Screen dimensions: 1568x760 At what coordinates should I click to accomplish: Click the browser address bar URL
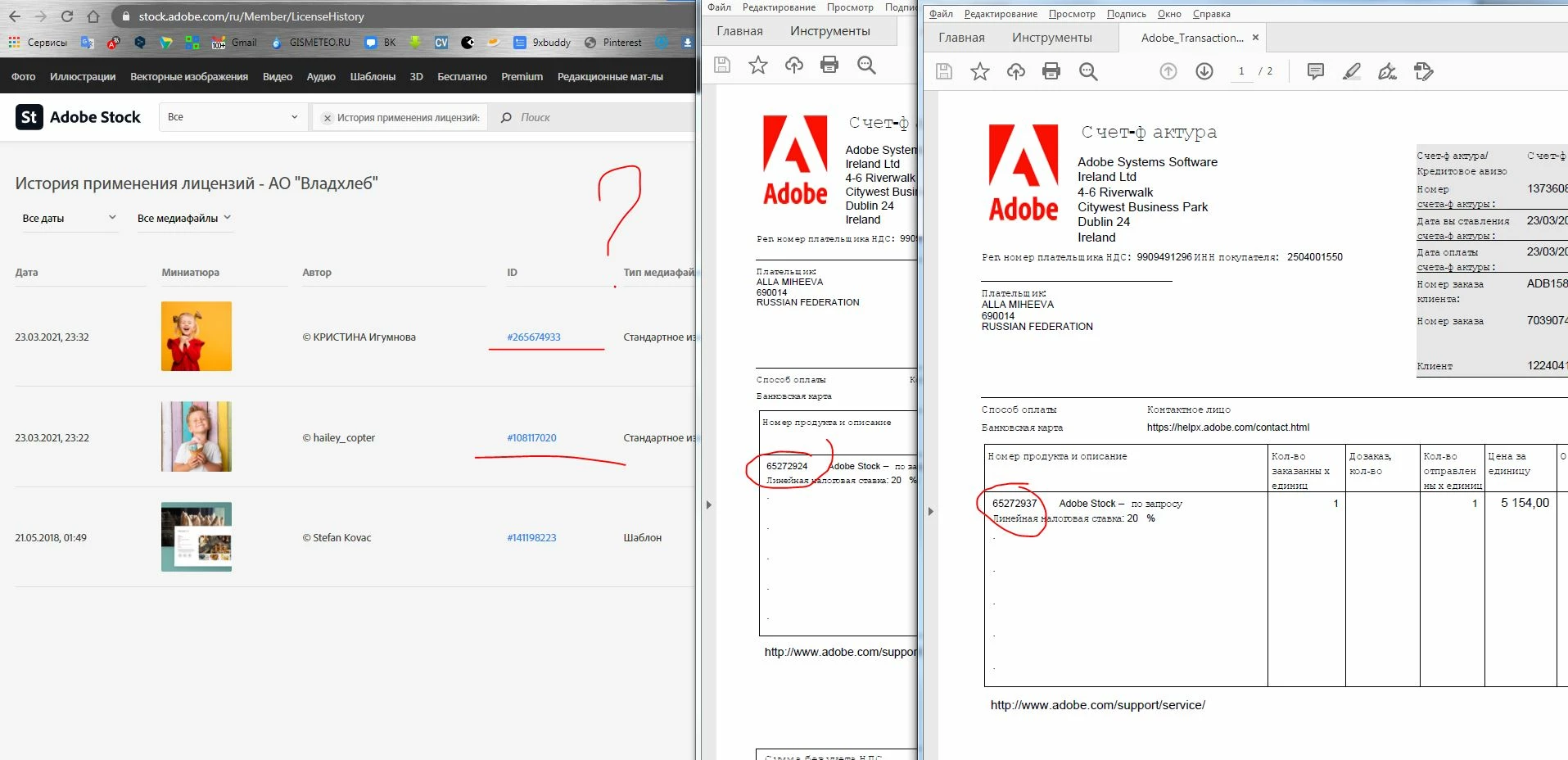251,16
